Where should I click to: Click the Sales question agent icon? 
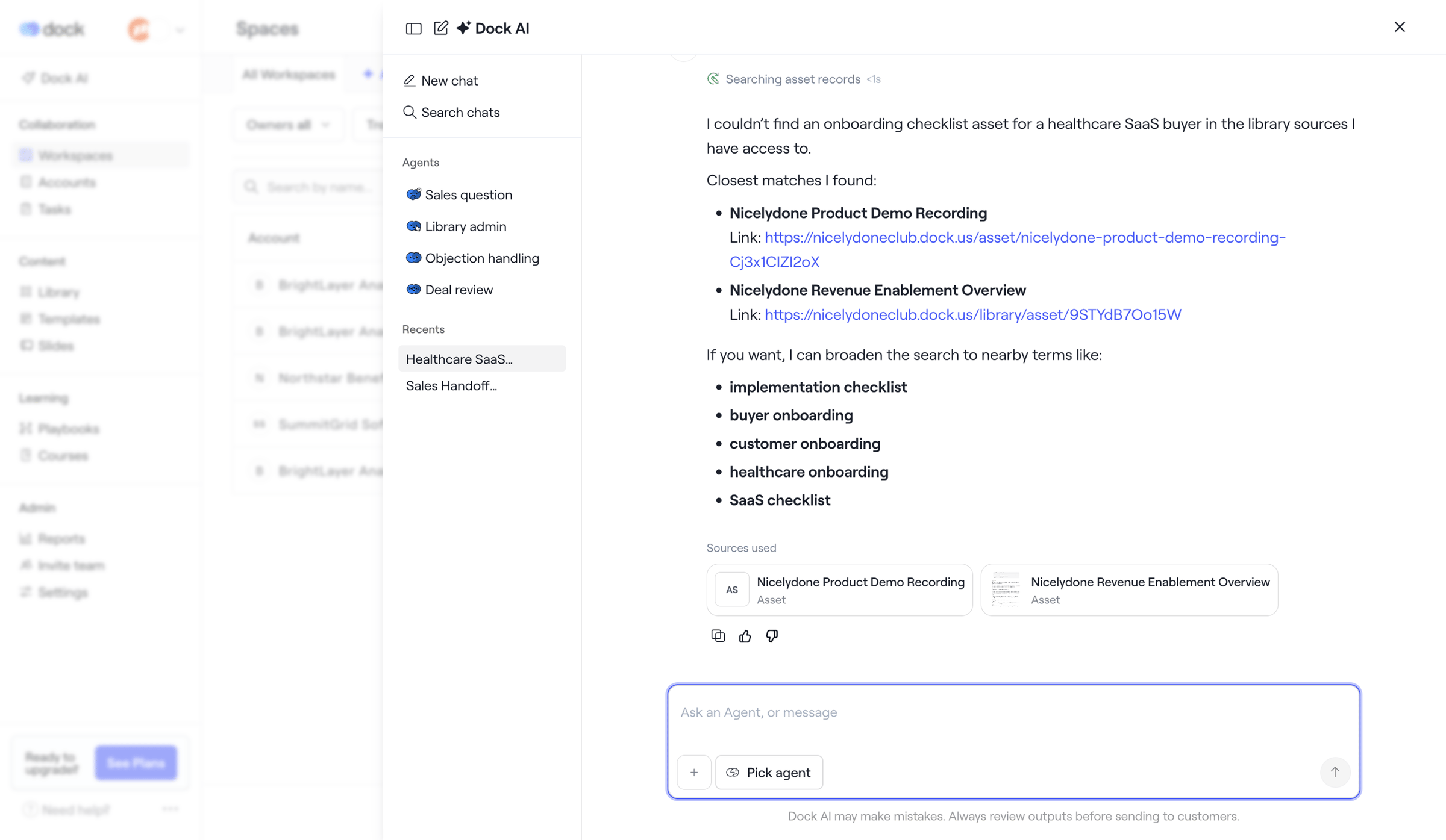coord(413,194)
